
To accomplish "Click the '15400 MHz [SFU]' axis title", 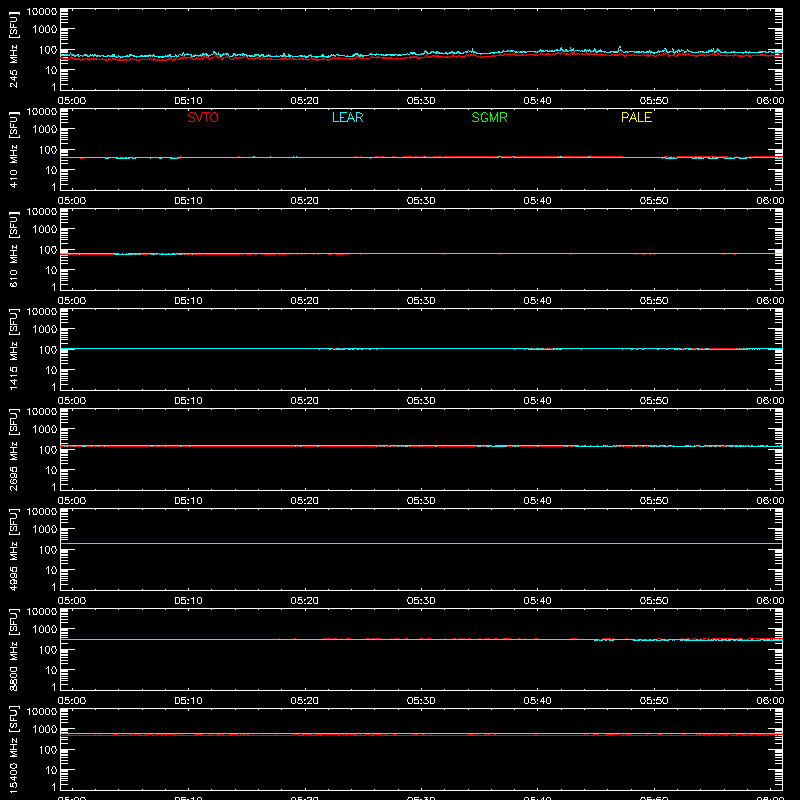I will coord(13,749).
